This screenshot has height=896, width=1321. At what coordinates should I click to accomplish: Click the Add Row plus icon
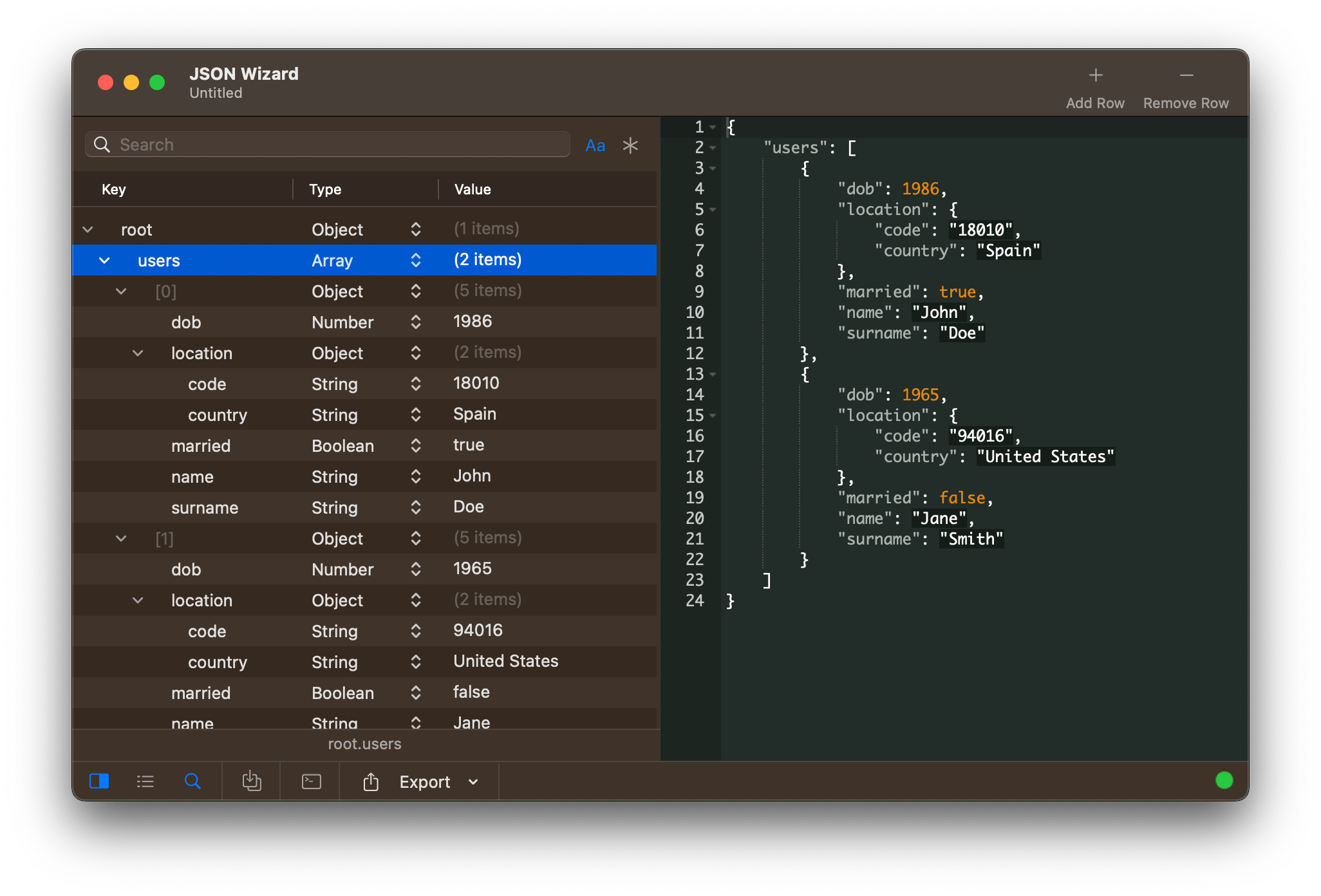pyautogui.click(x=1095, y=76)
